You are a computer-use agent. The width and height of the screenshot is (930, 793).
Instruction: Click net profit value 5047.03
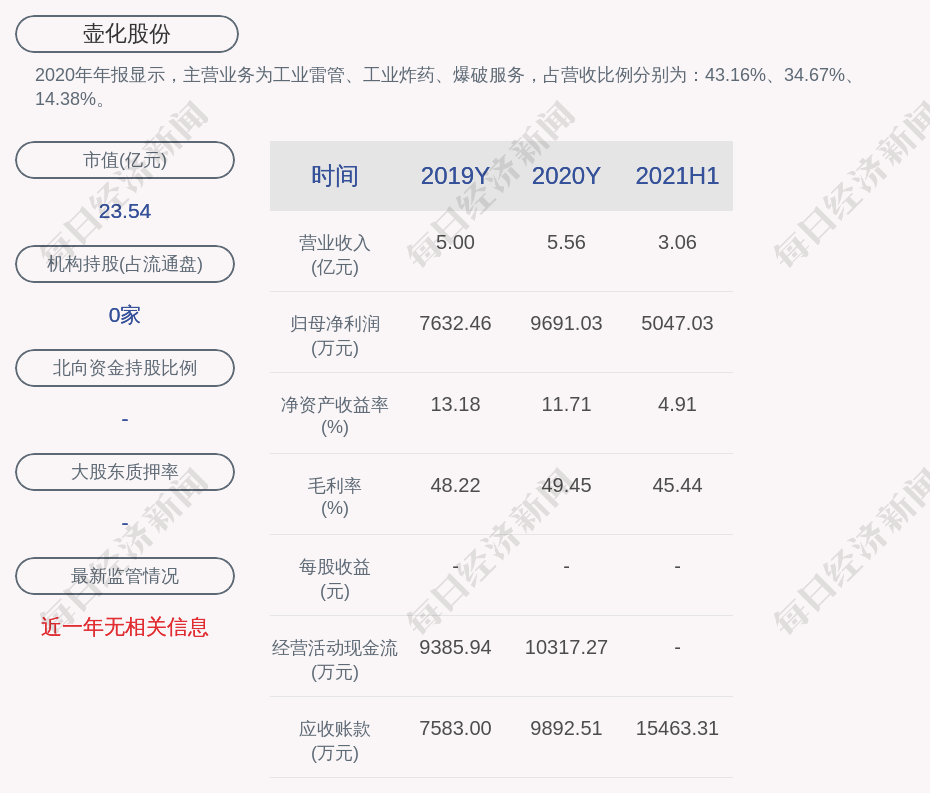677,323
